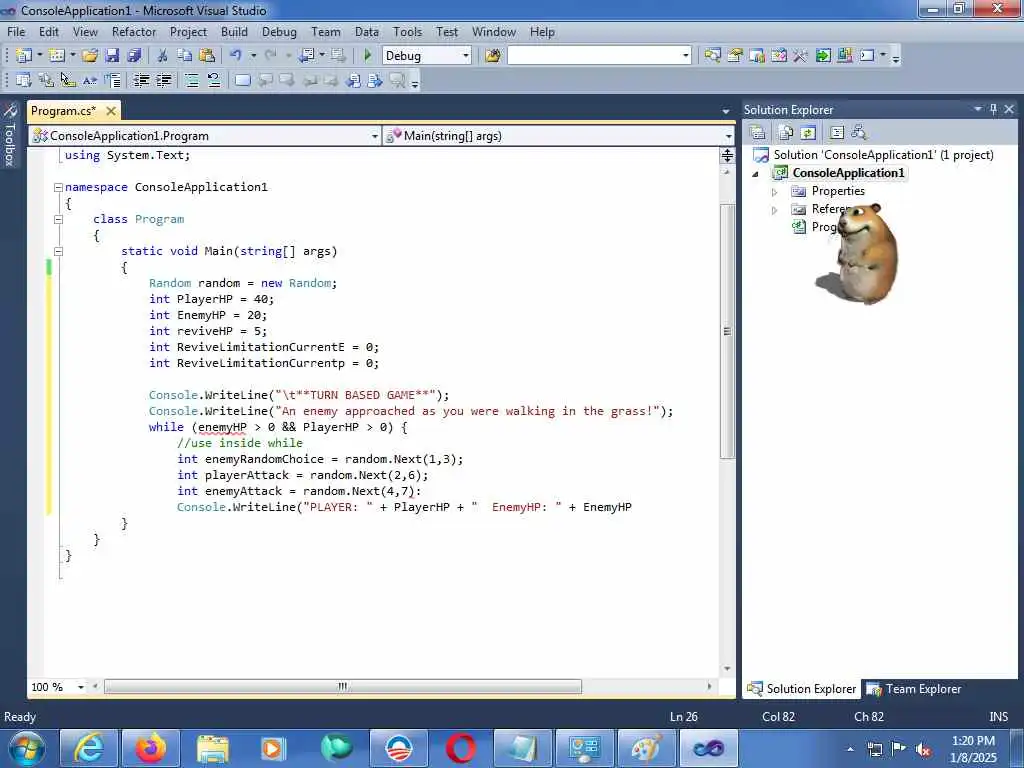Click the Save All icon
The width and height of the screenshot is (1024, 768).
tap(135, 56)
